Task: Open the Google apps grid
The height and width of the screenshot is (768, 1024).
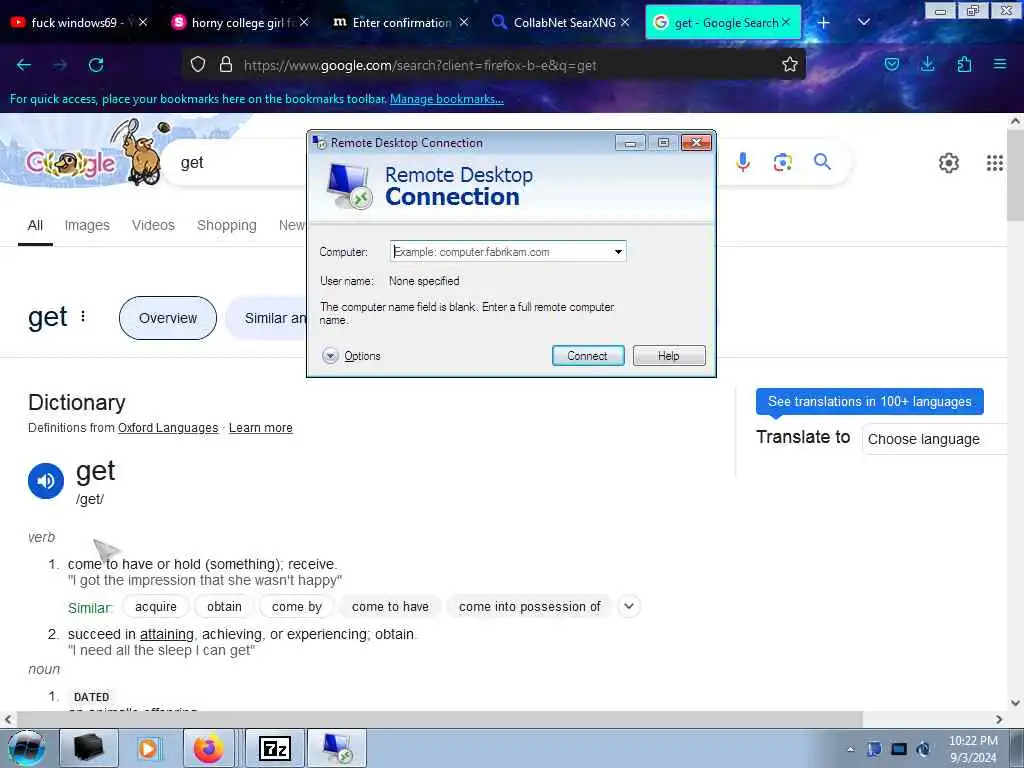Action: 994,163
